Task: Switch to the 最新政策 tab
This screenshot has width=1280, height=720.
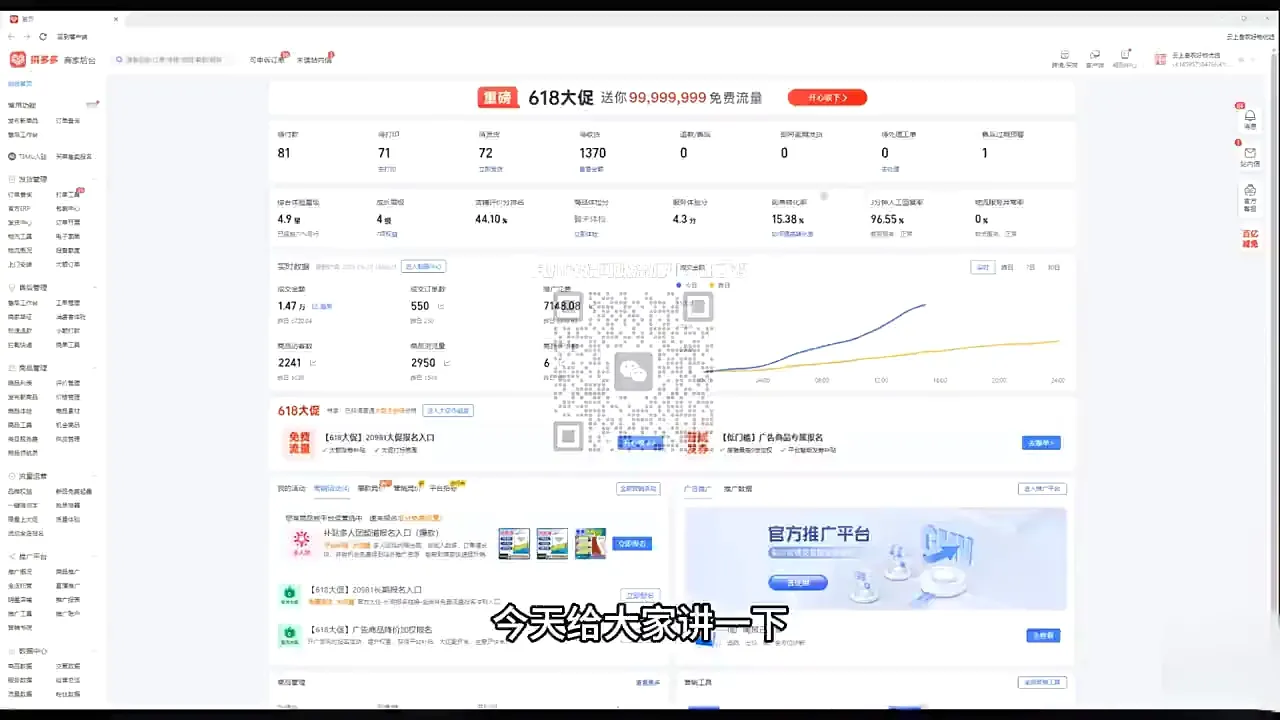Action: [x=365, y=488]
